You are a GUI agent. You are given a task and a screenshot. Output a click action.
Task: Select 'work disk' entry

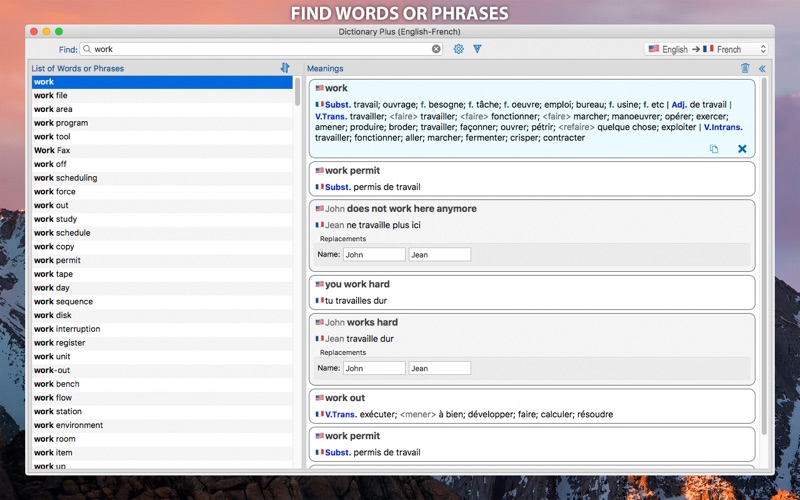(162, 316)
